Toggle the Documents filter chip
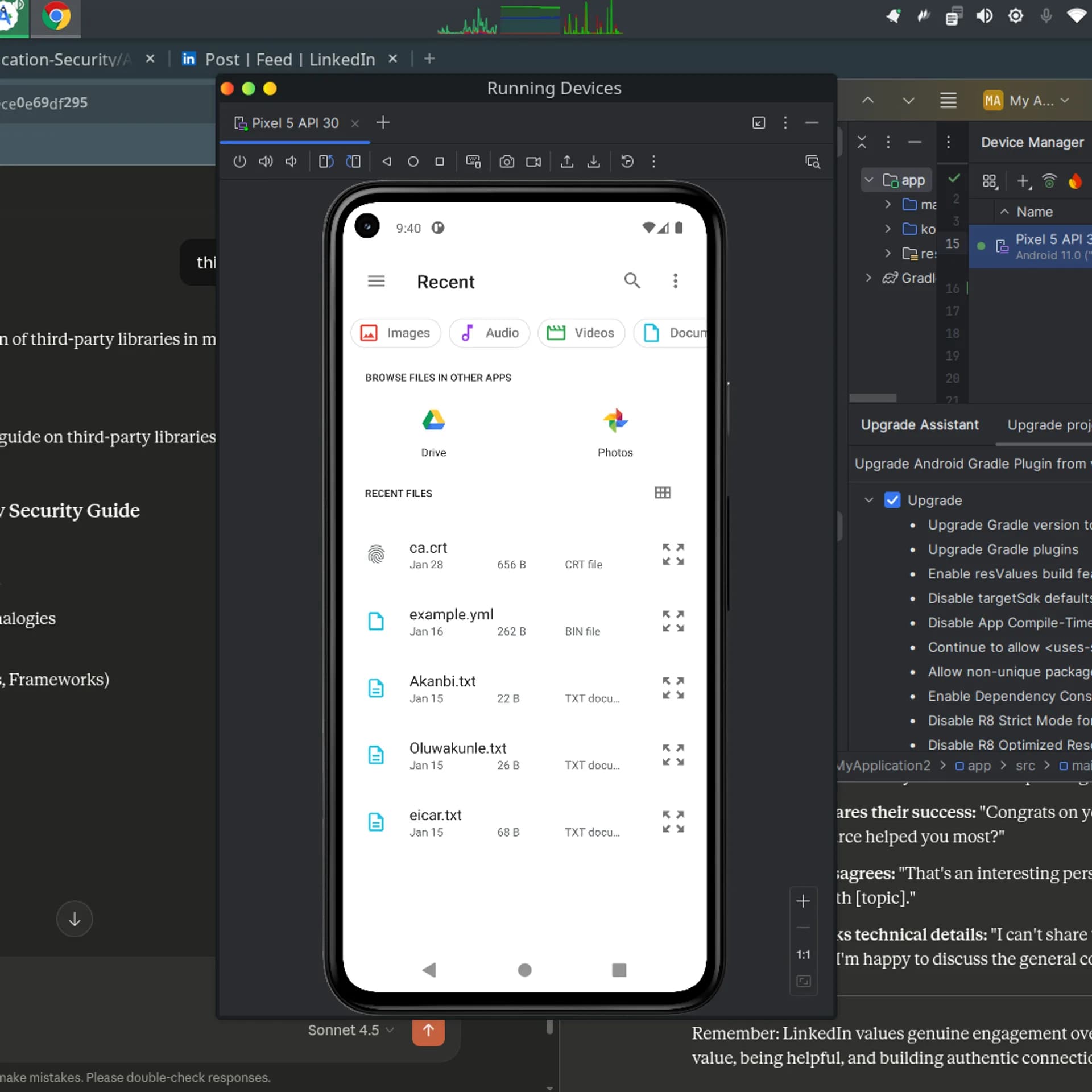This screenshot has width=1092, height=1092. point(670,333)
